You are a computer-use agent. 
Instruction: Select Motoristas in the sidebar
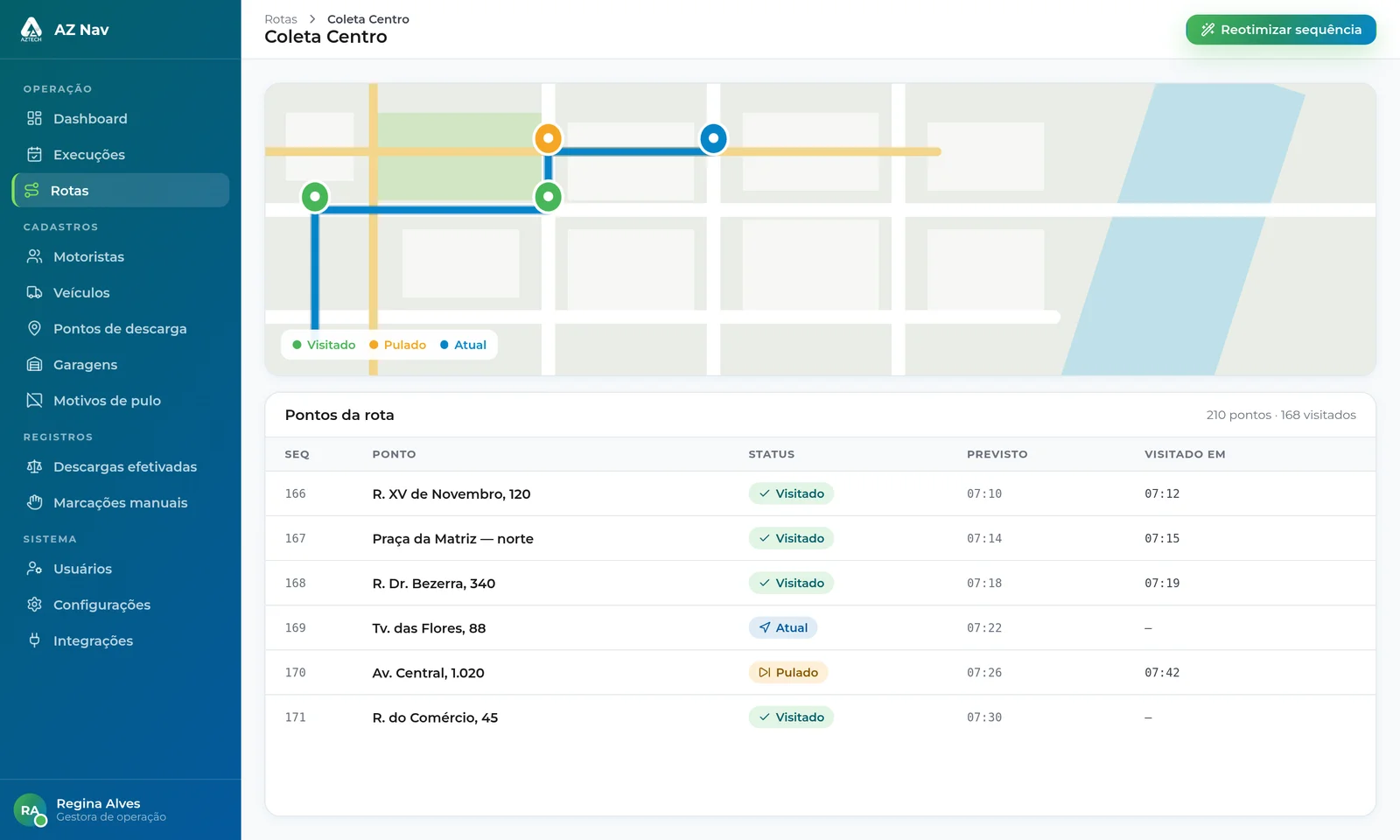pos(121,256)
